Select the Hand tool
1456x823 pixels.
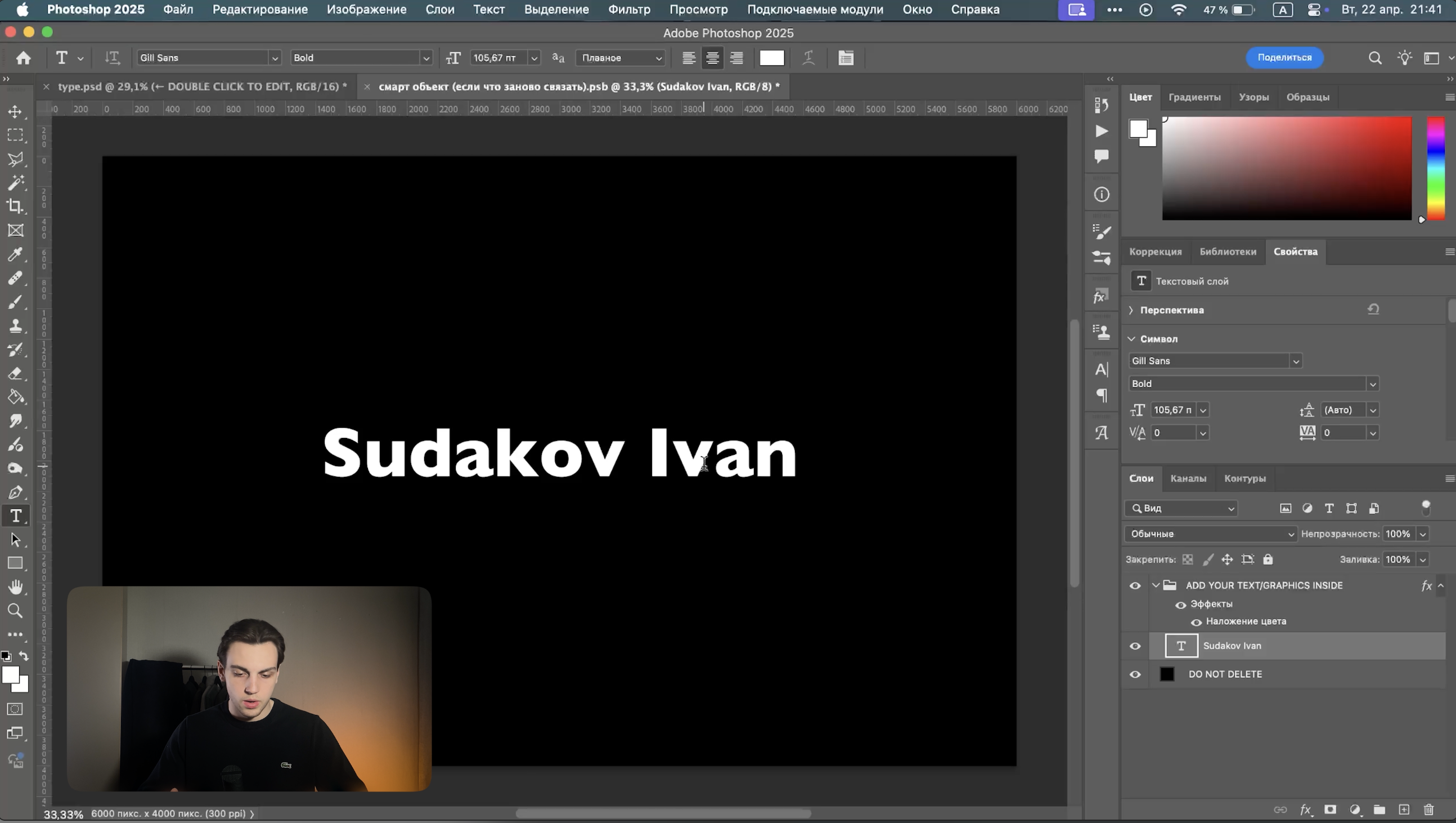point(15,587)
